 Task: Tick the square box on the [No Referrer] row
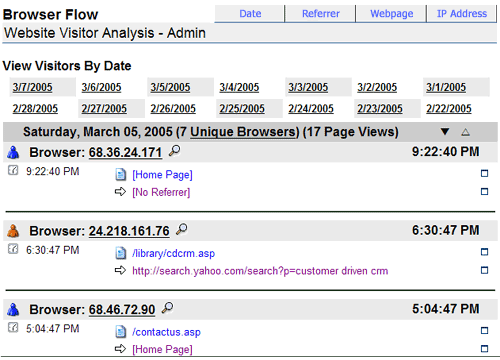[484, 192]
